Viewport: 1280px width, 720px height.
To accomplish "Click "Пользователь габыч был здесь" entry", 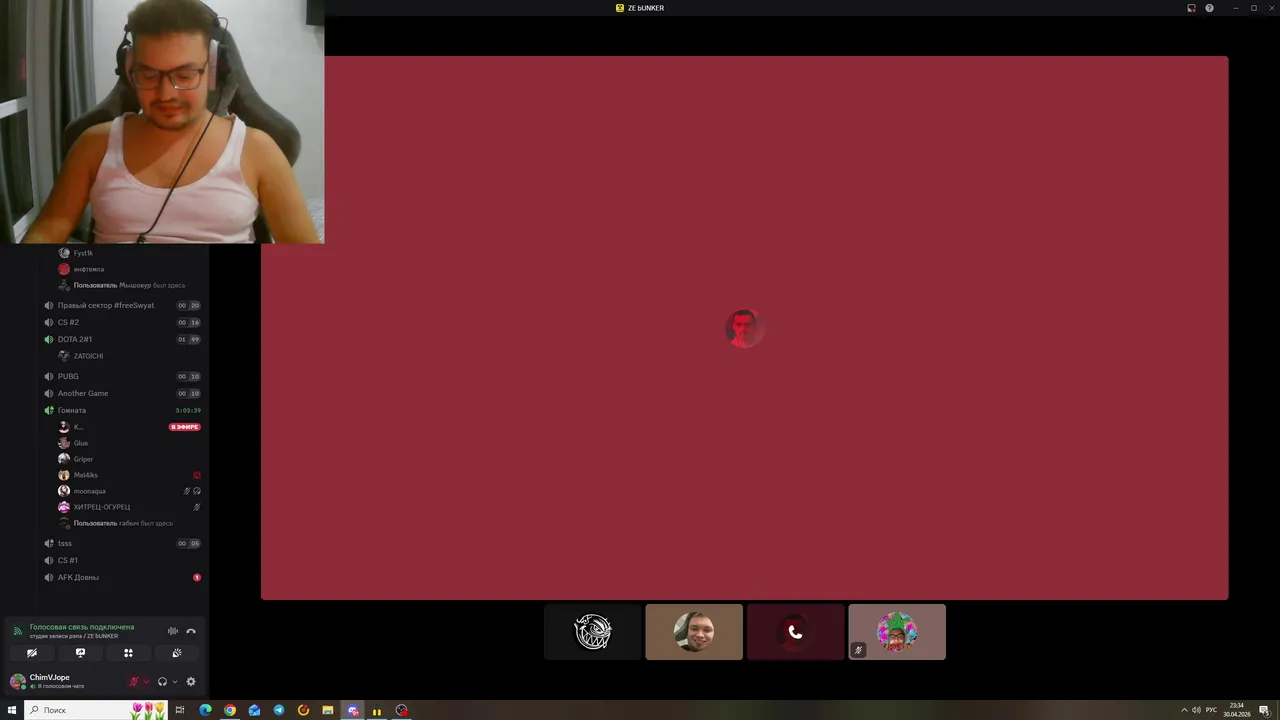I will tap(123, 523).
